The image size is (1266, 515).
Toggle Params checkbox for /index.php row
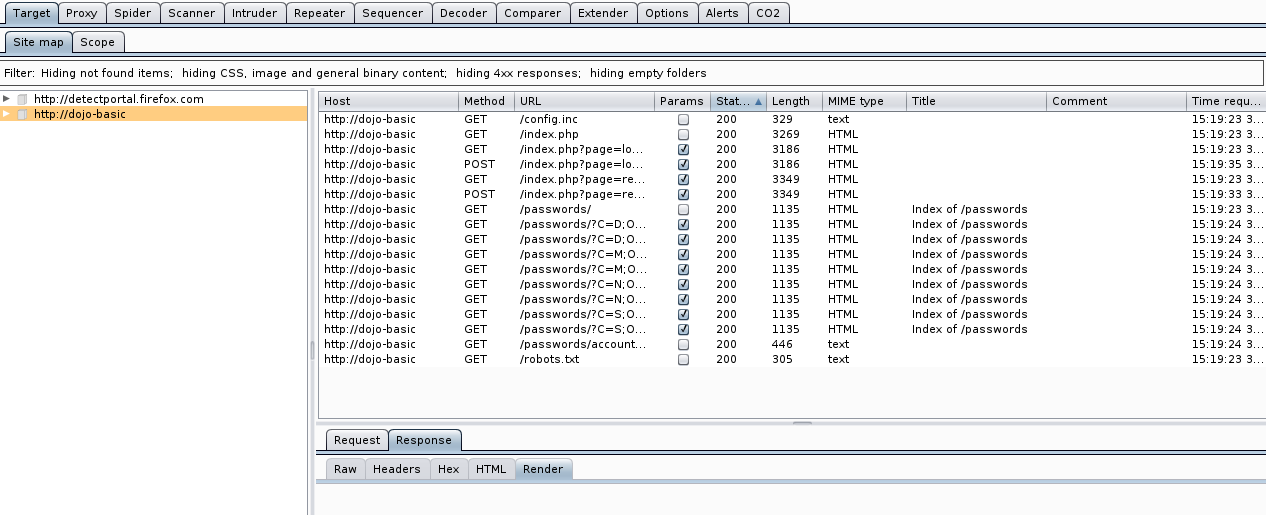pos(683,134)
